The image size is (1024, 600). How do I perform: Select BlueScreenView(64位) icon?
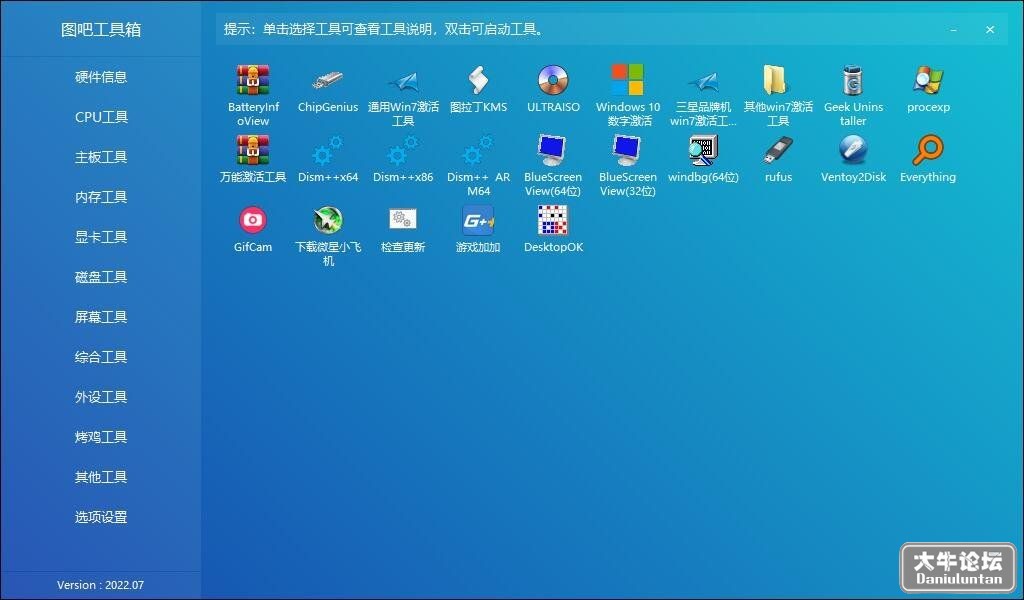coord(553,150)
